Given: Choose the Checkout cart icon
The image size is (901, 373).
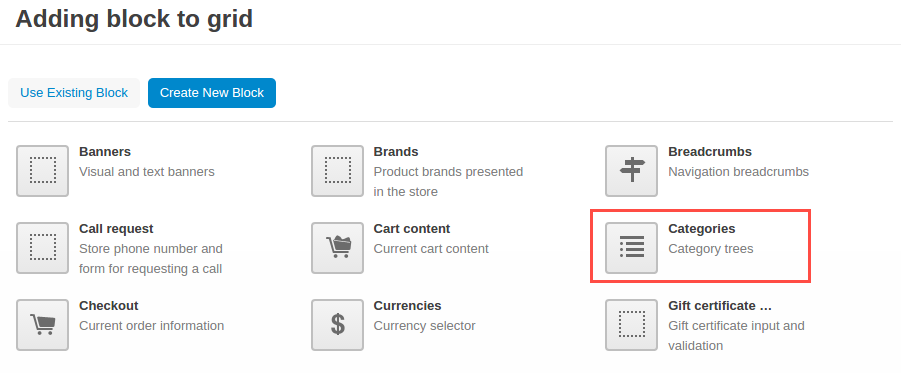Looking at the screenshot, I should coord(43,325).
